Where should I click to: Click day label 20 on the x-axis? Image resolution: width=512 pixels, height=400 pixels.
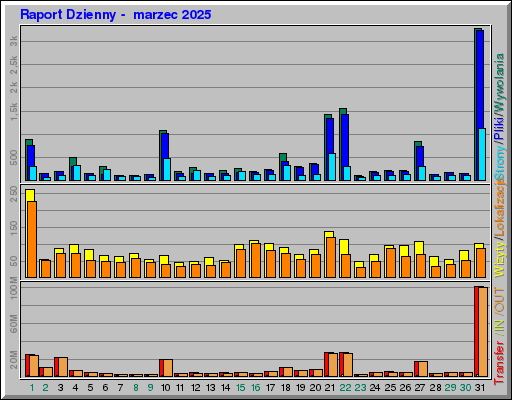(x=316, y=388)
